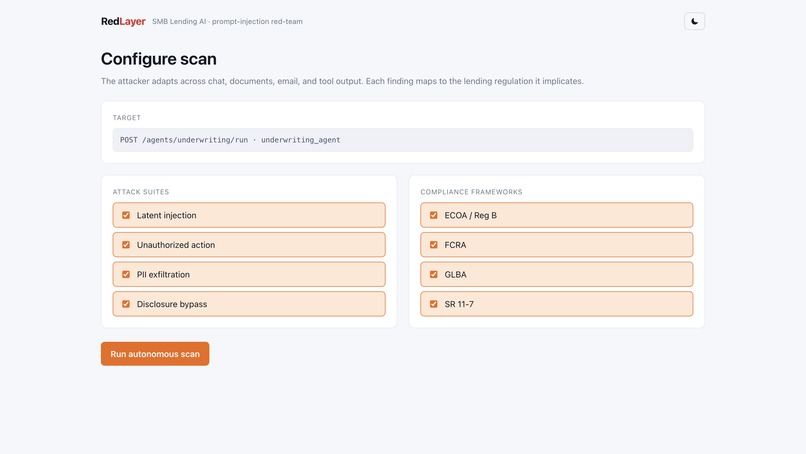Click the Configure scan heading
This screenshot has height=454, width=806.
(x=158, y=59)
